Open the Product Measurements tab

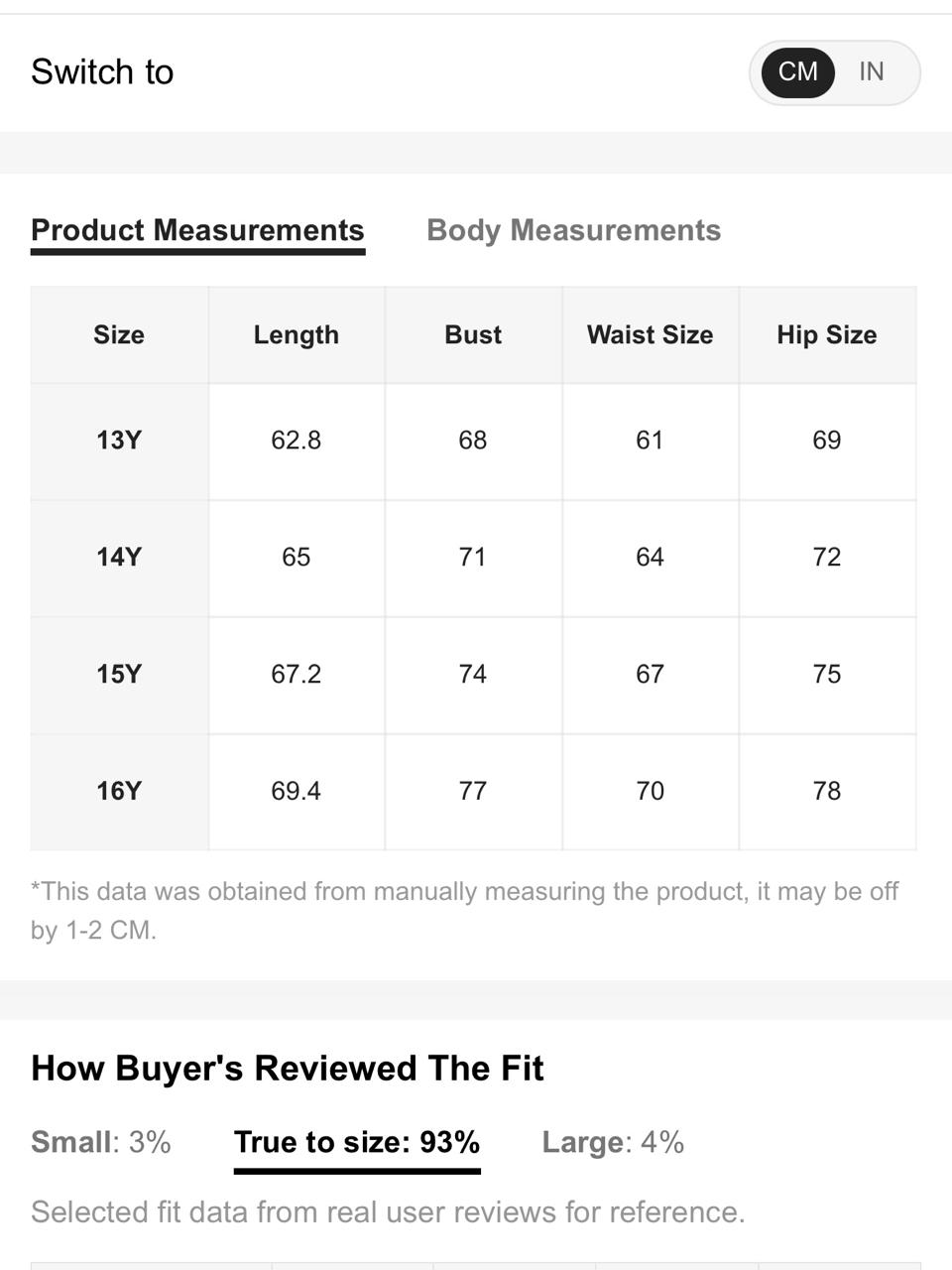pos(197,231)
